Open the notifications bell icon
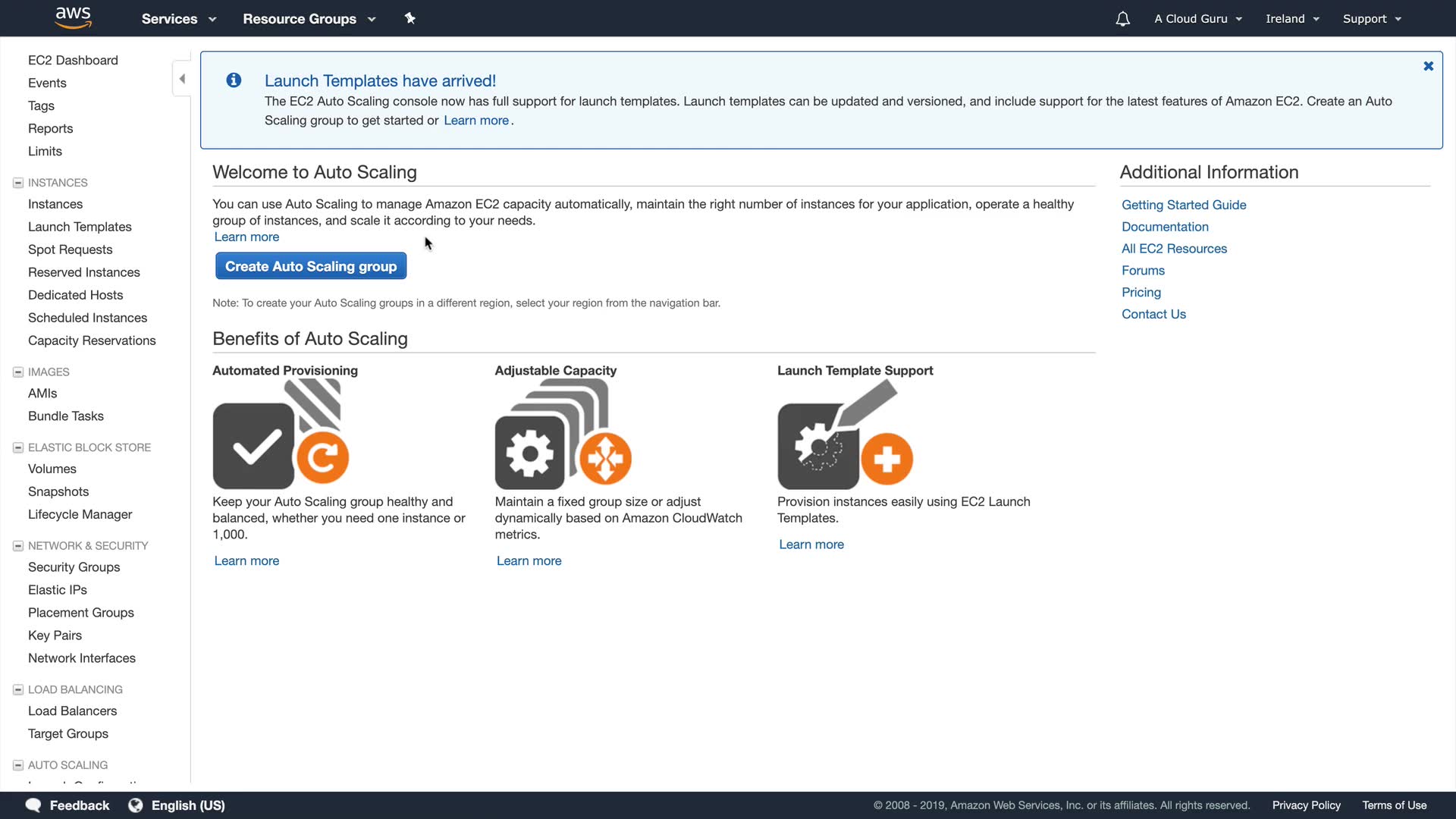The height and width of the screenshot is (819, 1456). coord(1122,19)
